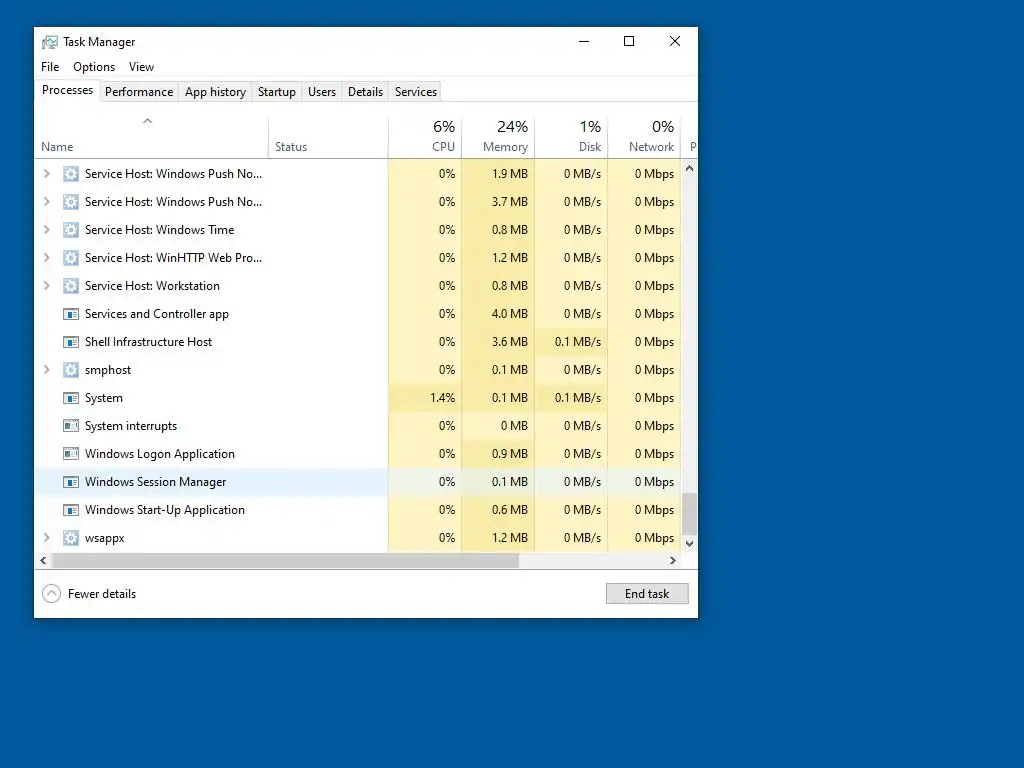
Task: Expand Service Host: Windows Time
Action: 46,230
